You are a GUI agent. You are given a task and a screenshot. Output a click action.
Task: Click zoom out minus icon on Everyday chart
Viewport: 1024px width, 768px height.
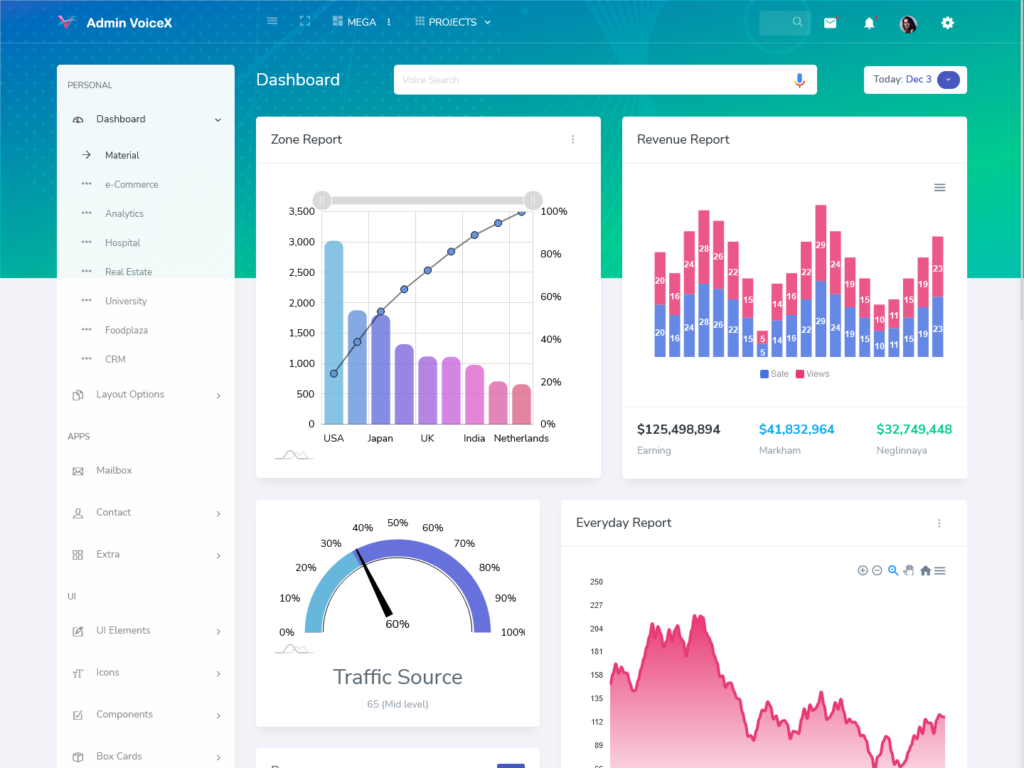coord(877,570)
